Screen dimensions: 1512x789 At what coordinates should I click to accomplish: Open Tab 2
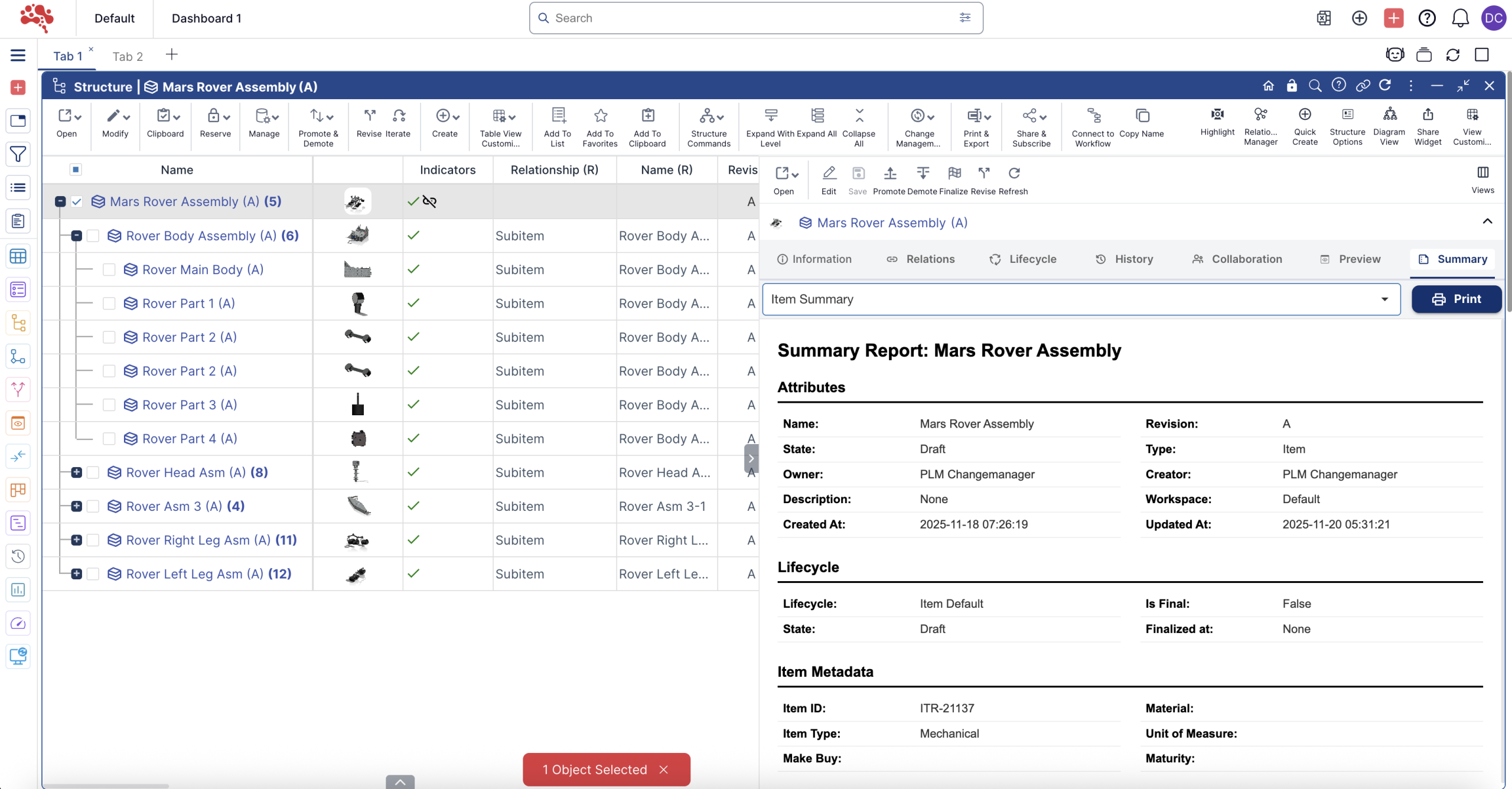pos(128,57)
